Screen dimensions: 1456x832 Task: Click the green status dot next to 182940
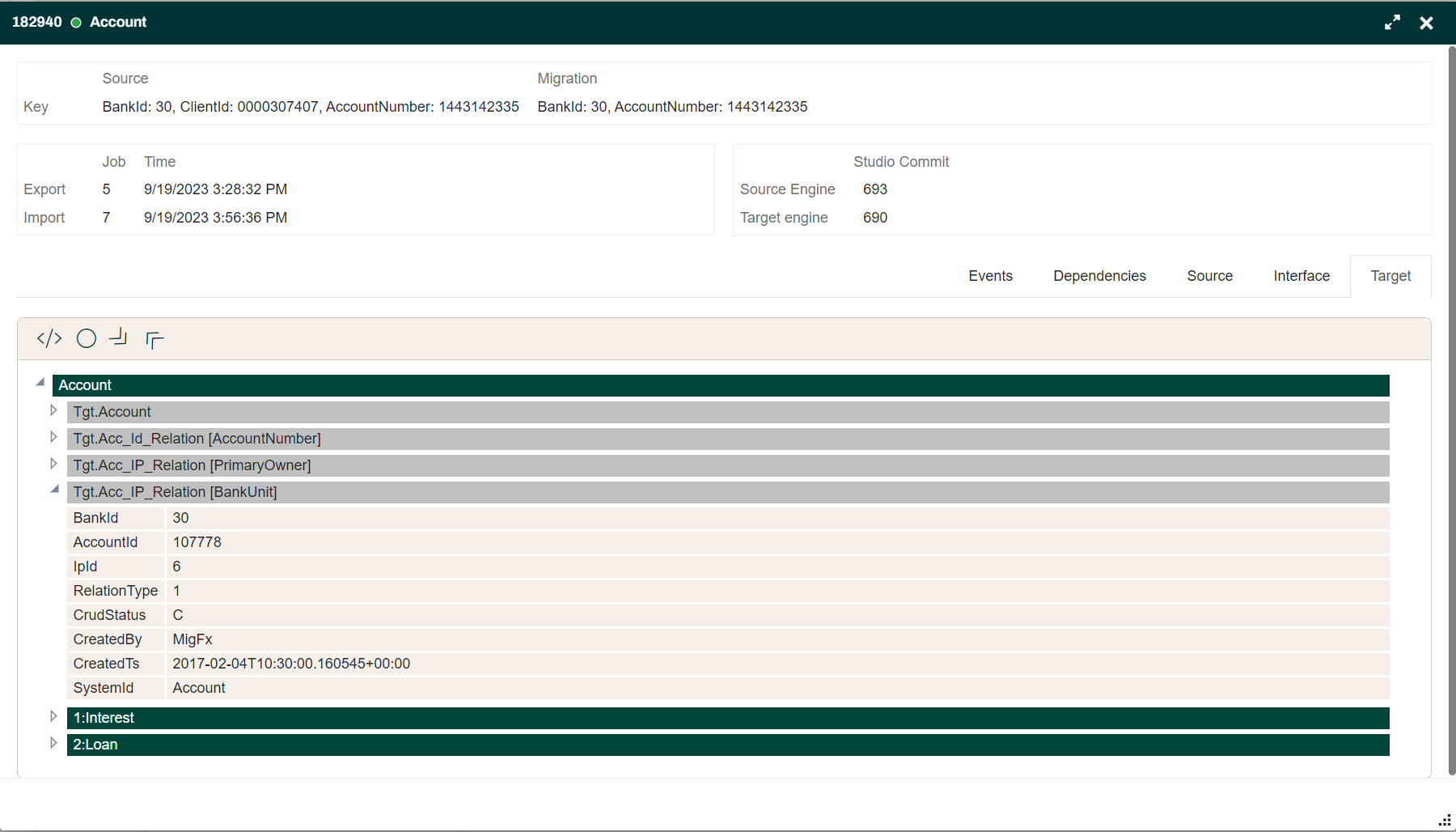[77, 23]
